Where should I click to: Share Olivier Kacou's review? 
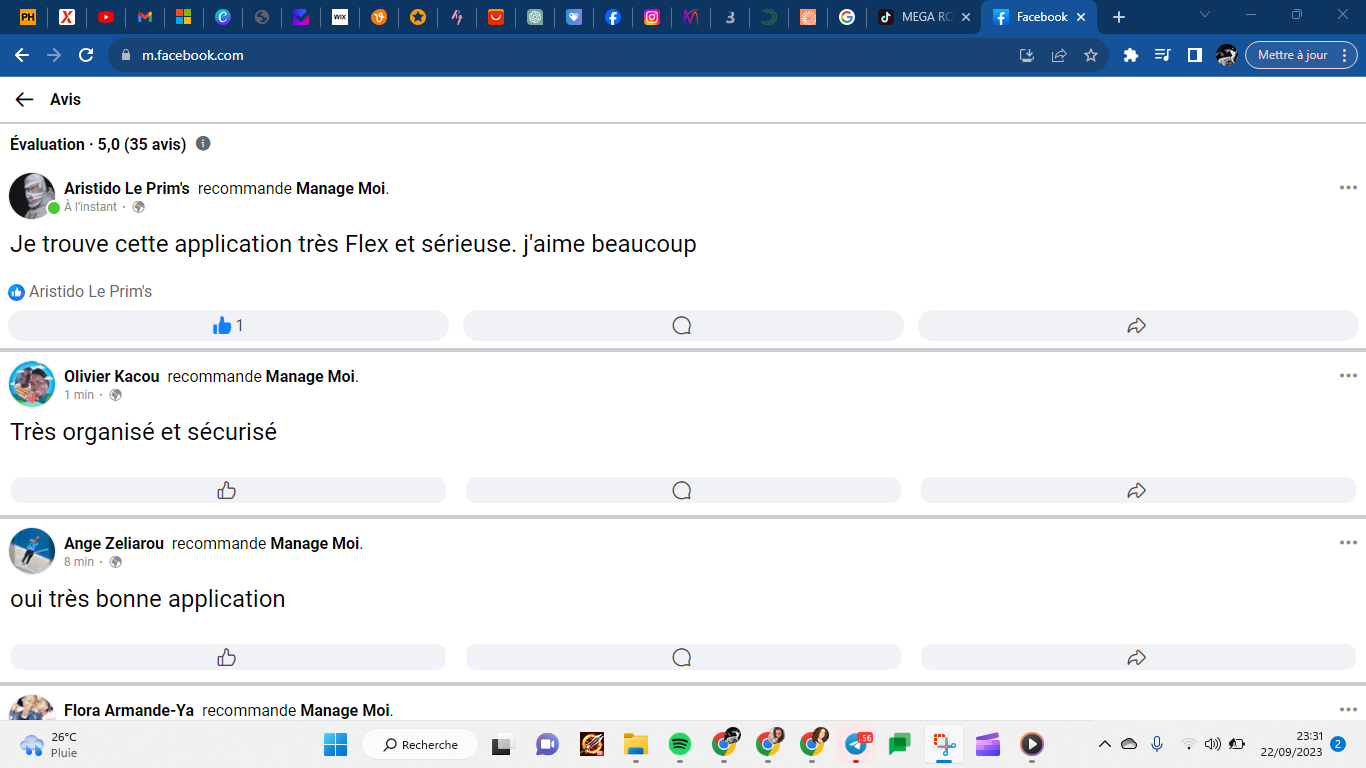[x=1137, y=490]
